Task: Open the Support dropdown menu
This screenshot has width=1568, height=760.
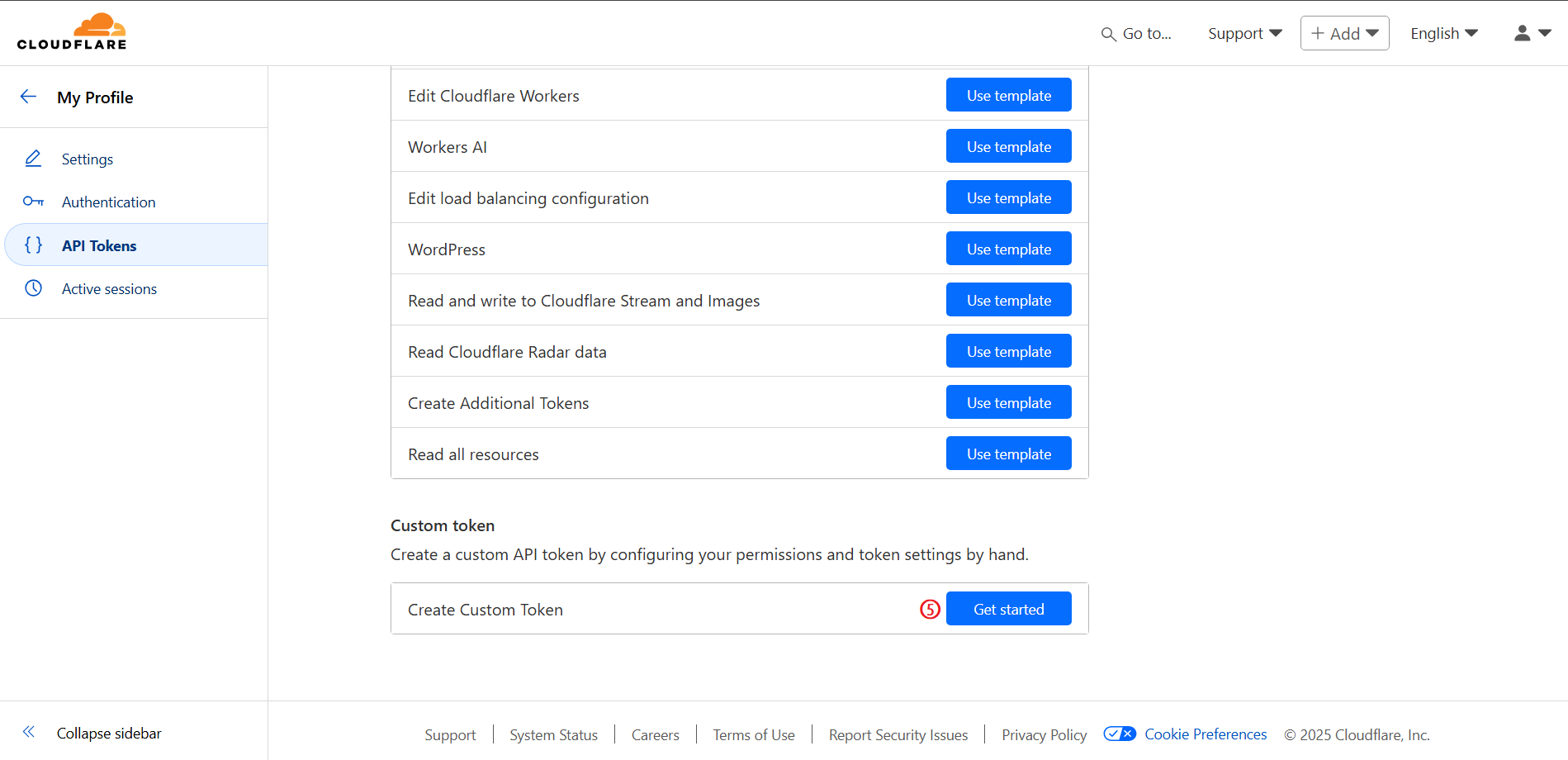Action: click(x=1245, y=33)
